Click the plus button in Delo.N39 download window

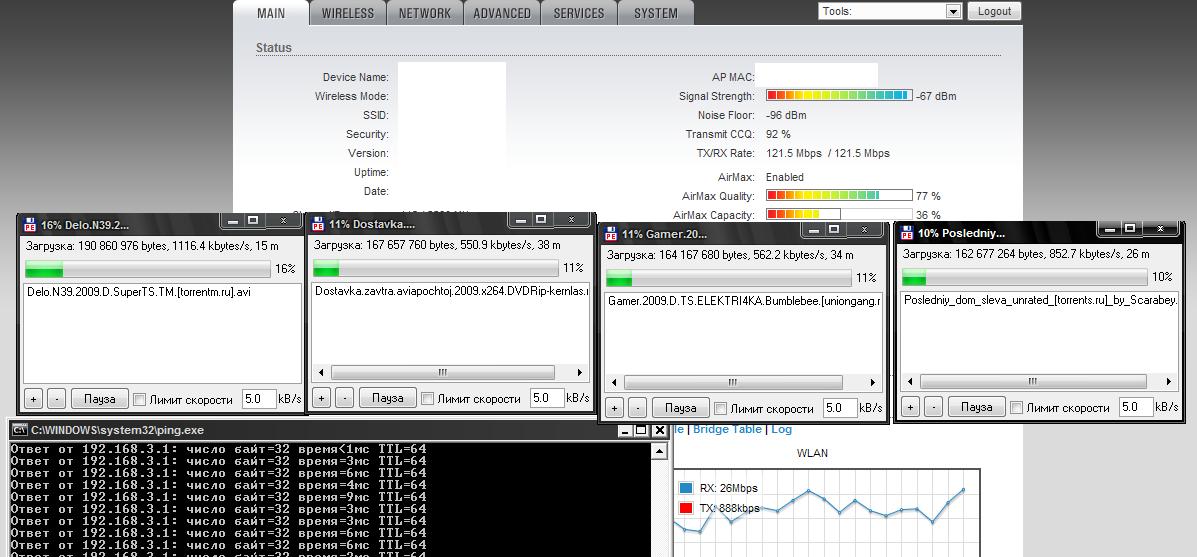[33, 399]
